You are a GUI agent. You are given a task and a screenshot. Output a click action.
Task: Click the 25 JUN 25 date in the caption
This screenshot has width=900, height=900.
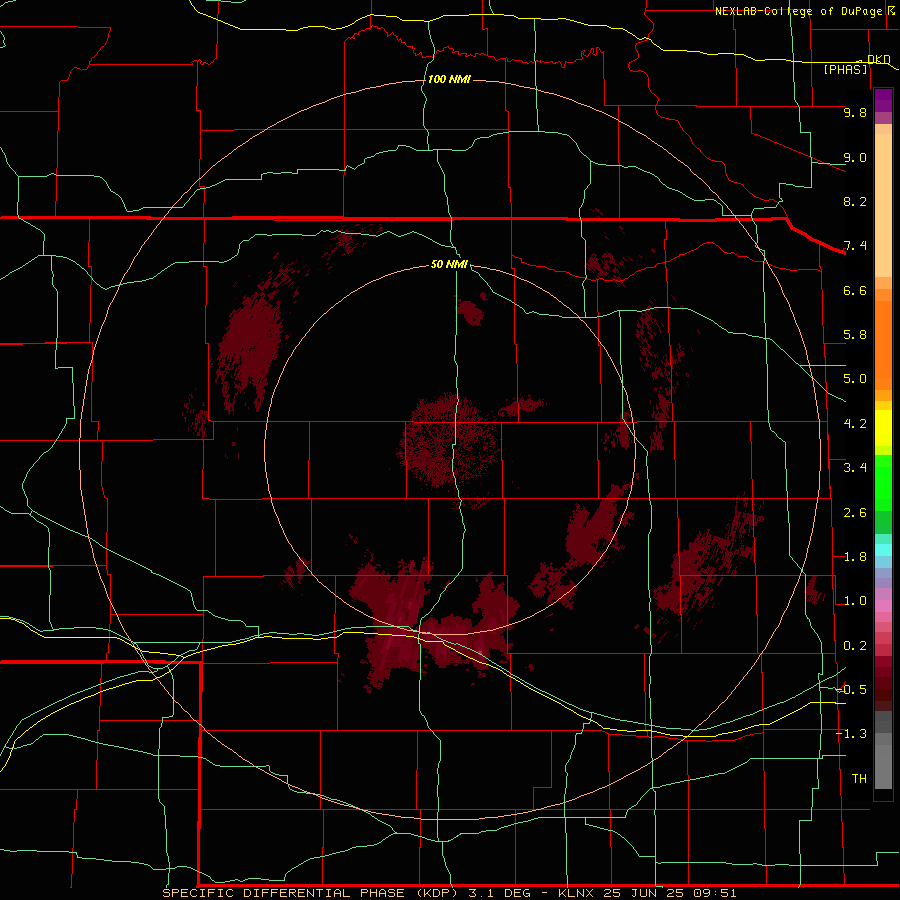point(645,893)
